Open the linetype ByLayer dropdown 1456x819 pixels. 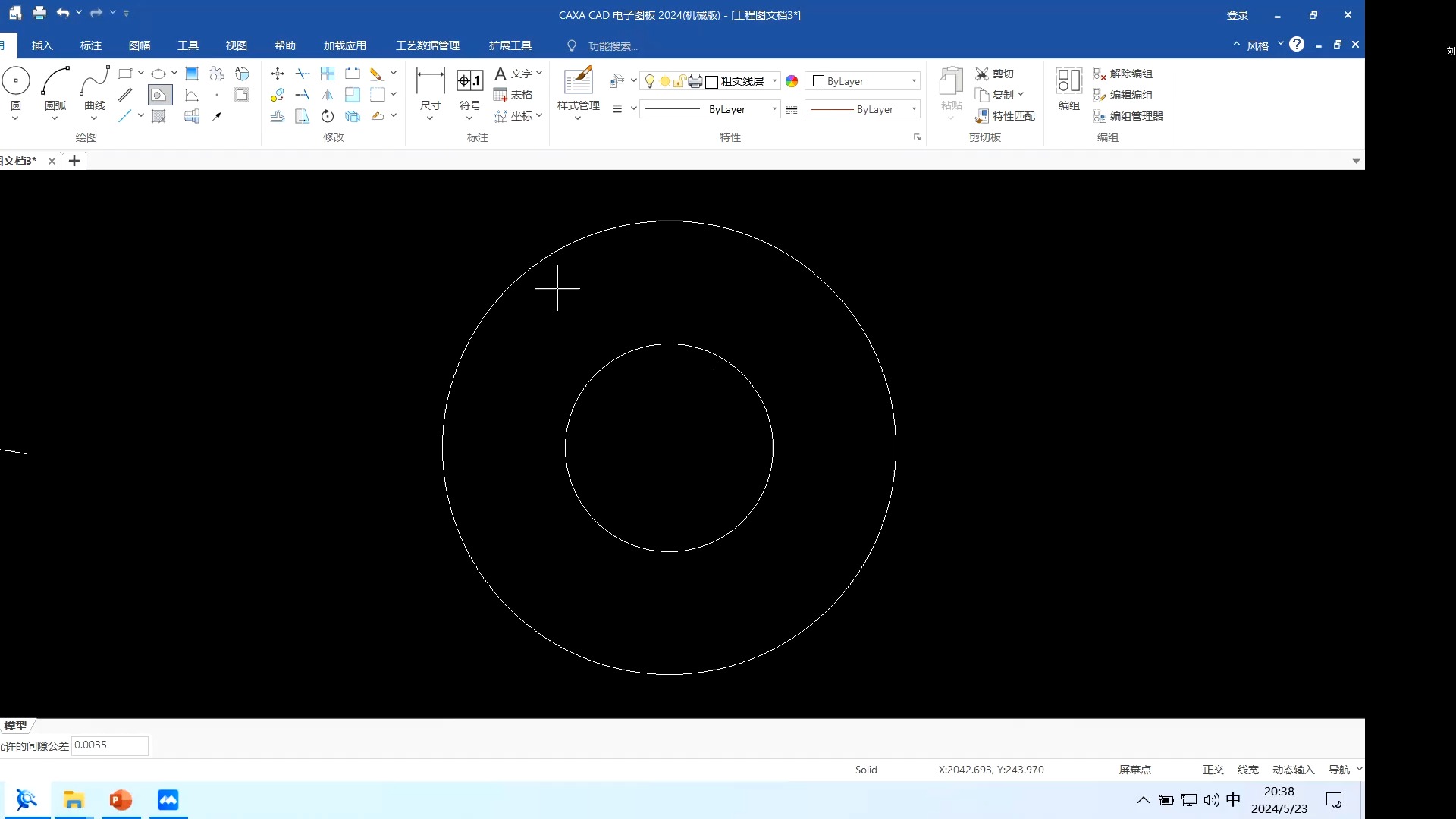(x=774, y=109)
